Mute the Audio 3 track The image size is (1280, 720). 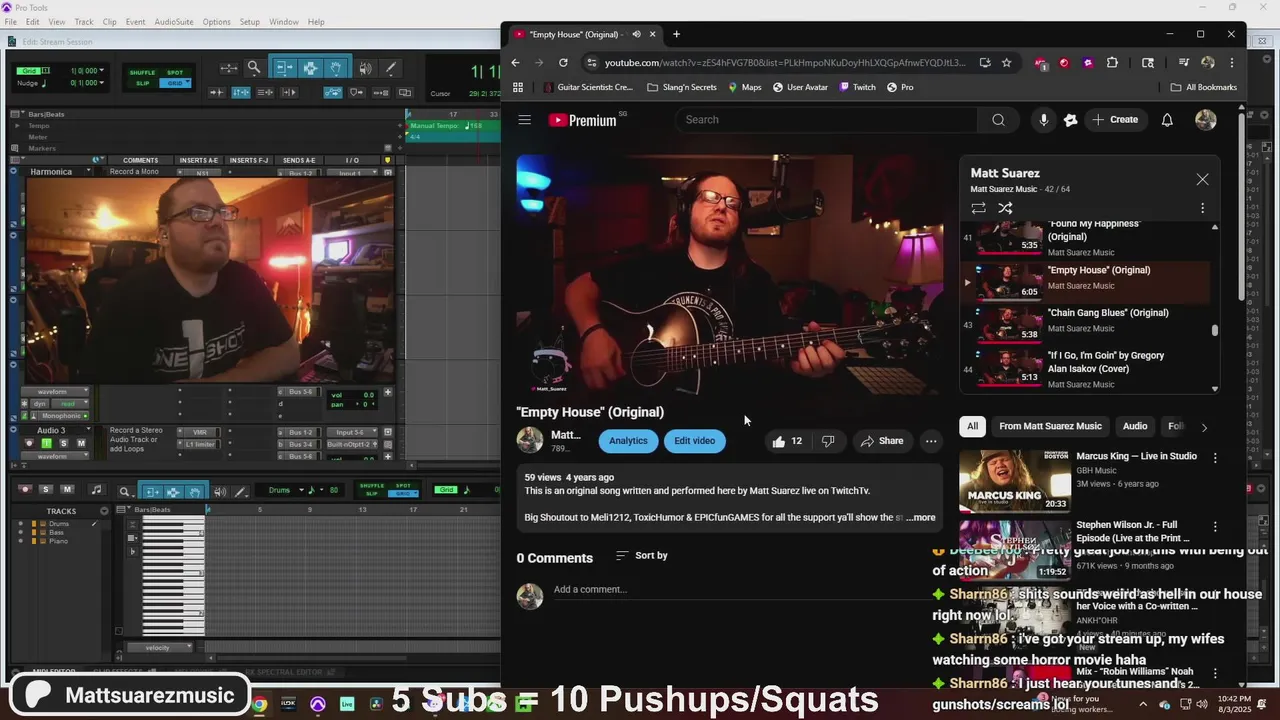point(81,443)
